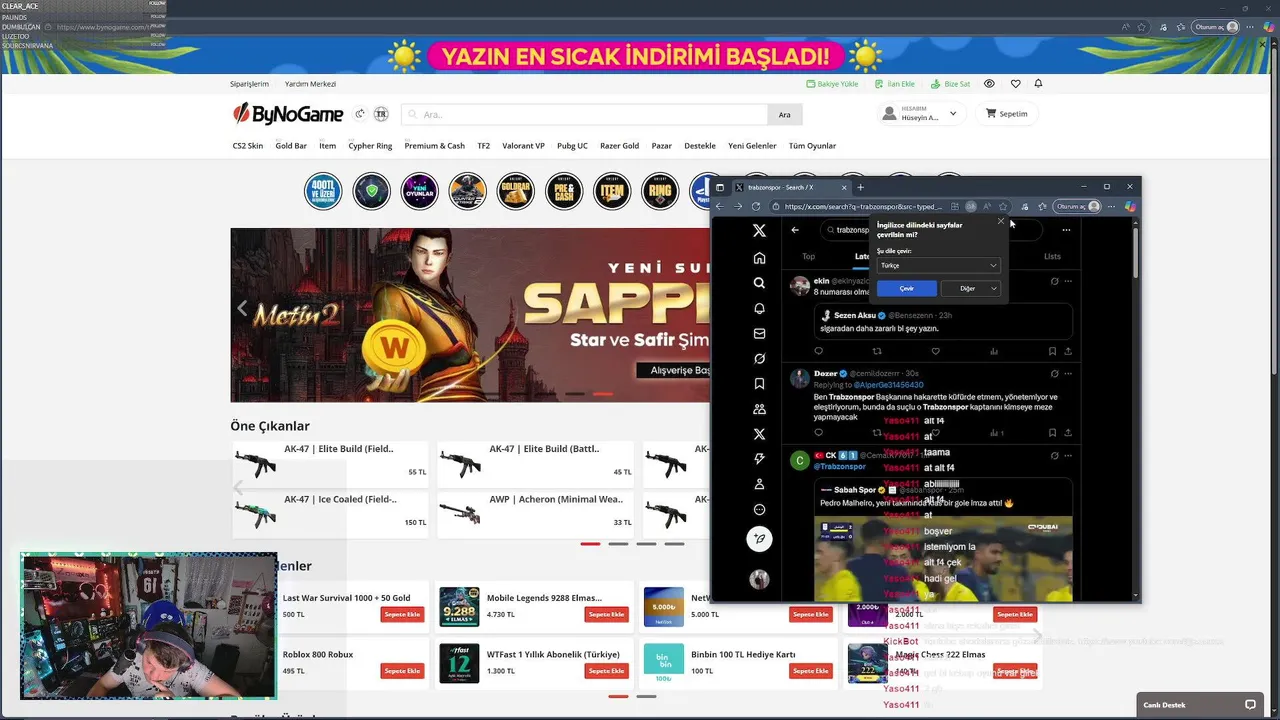Like the Sezen Aksu quoted post
Screen dimensions: 1280x720
tap(935, 351)
